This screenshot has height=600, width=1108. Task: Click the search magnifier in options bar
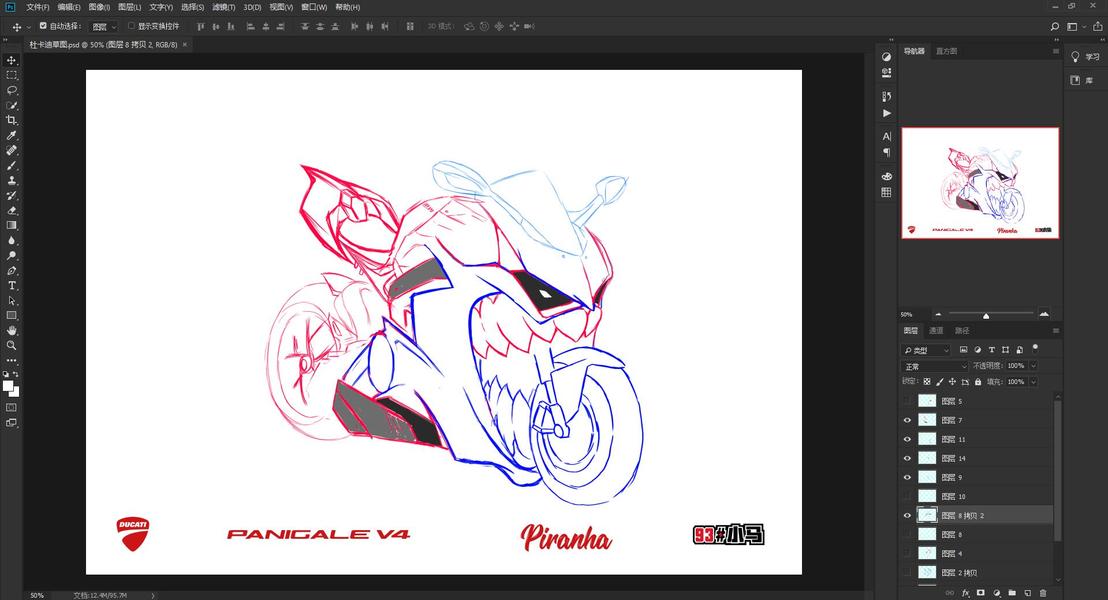pos(1055,27)
